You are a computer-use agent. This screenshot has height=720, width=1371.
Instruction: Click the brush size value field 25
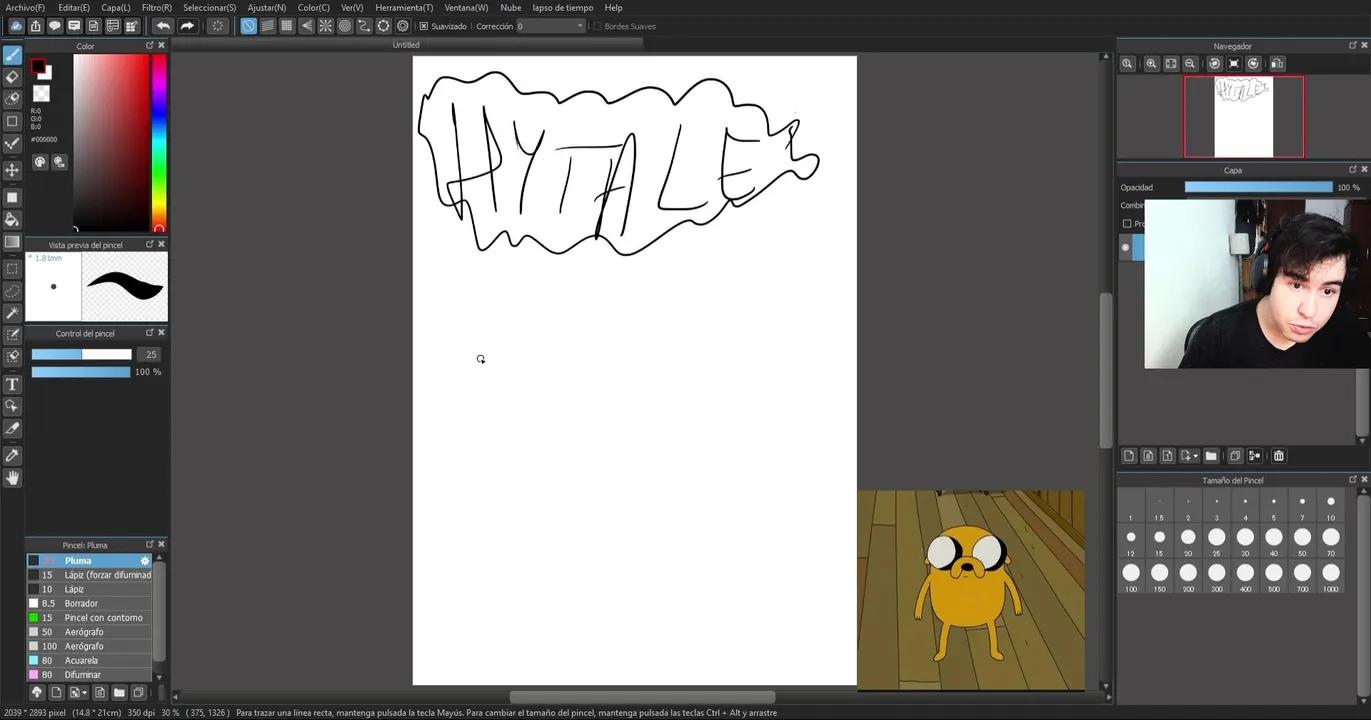pyautogui.click(x=150, y=354)
